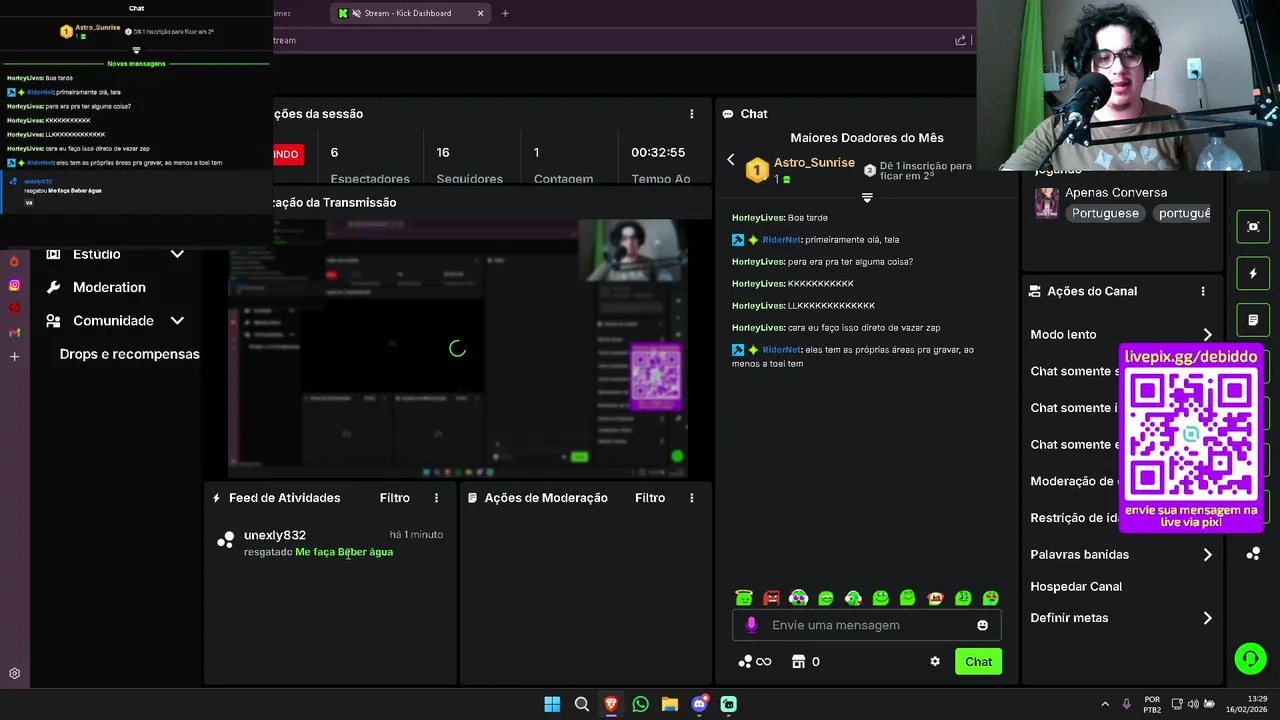The image size is (1280, 720).
Task: Close the Stream - Kick Dashboard tab
Action: 480,13
